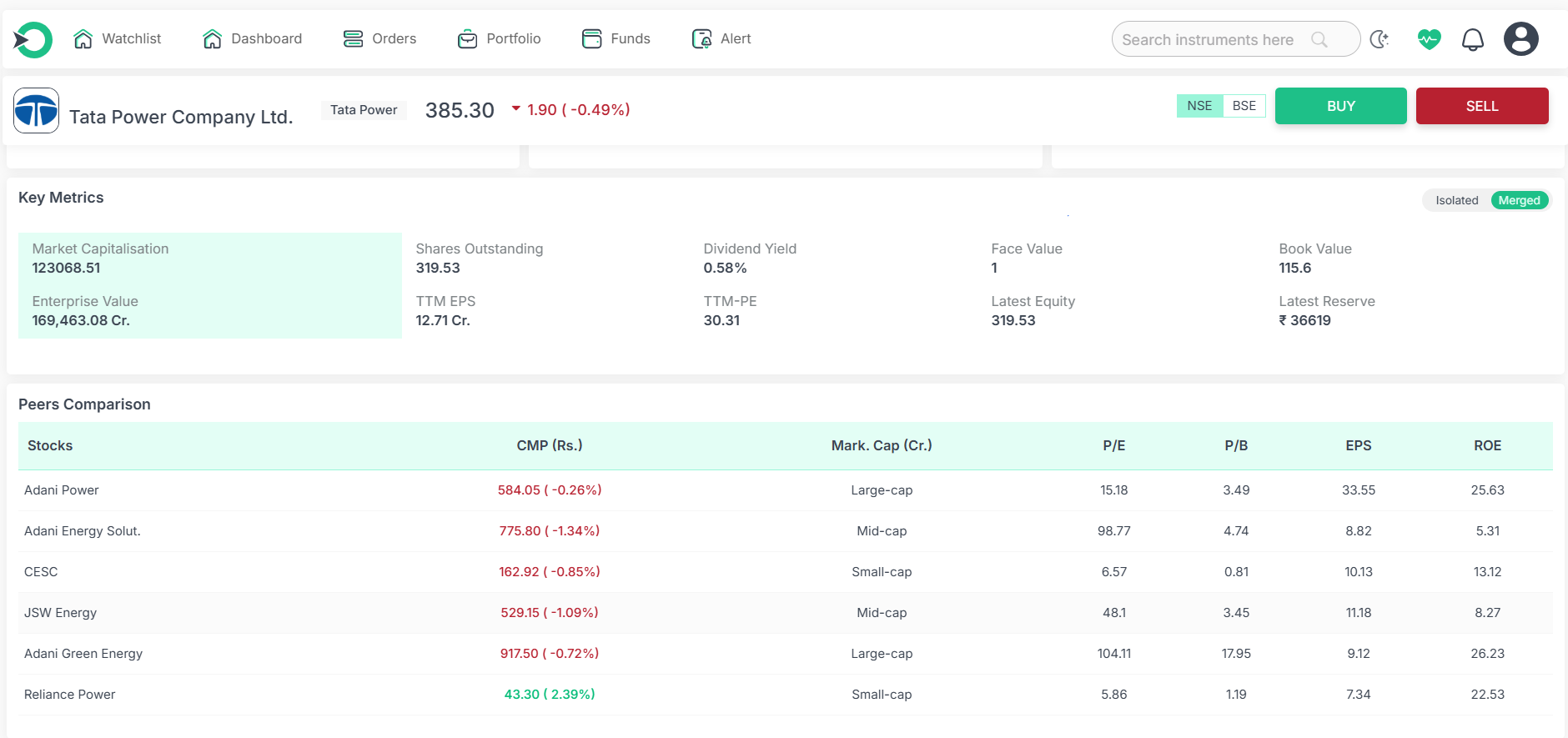
Task: Click the Alert icon in navigation
Action: [x=702, y=39]
